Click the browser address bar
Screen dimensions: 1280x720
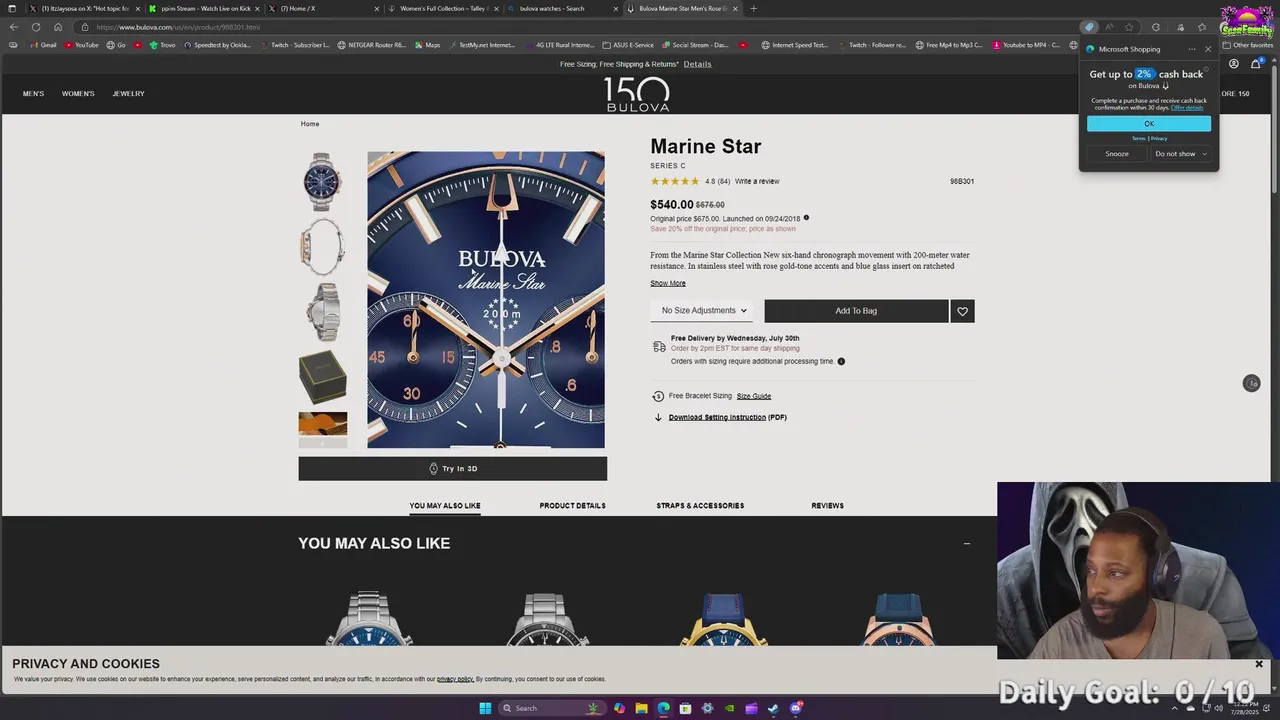[x=580, y=27]
